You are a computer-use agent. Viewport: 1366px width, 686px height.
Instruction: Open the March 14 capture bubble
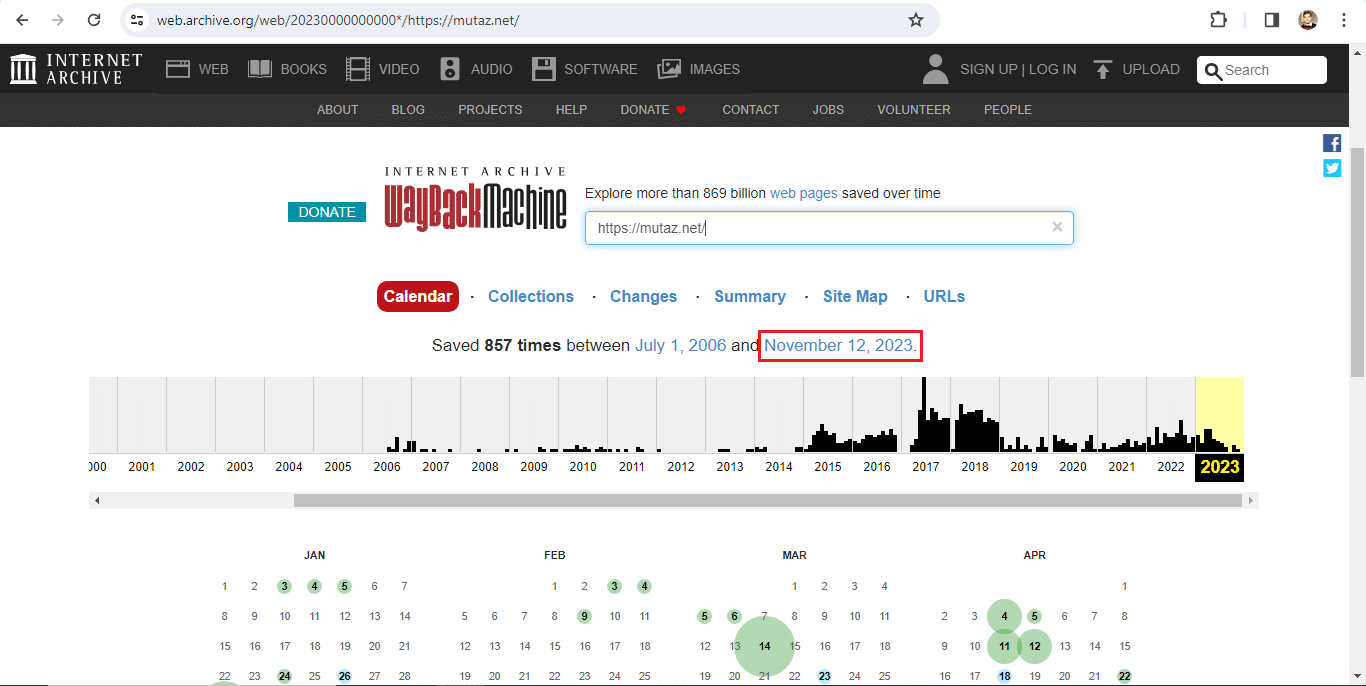tap(764, 646)
